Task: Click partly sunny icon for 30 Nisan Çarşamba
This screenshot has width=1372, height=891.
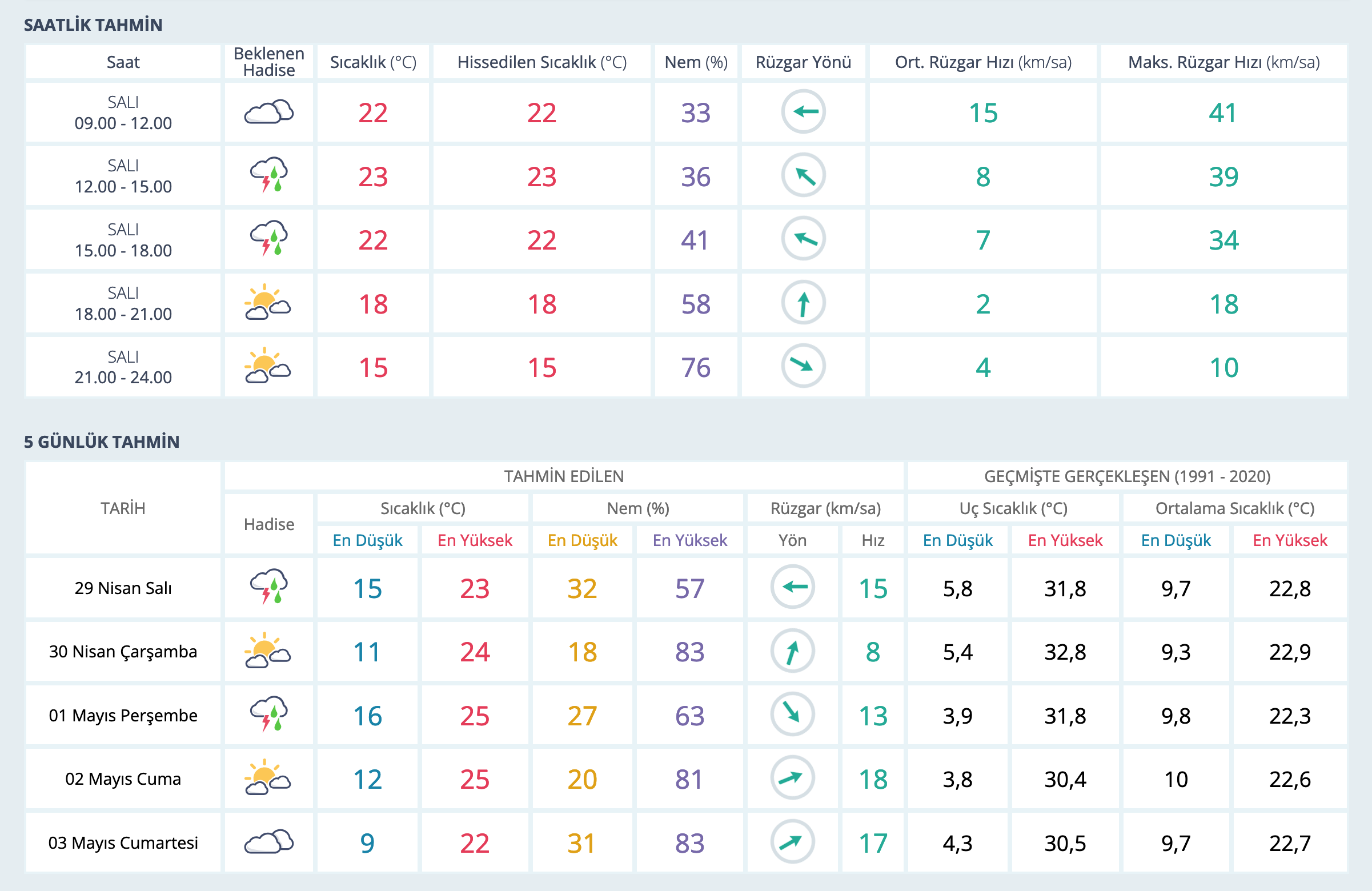Action: (267, 651)
